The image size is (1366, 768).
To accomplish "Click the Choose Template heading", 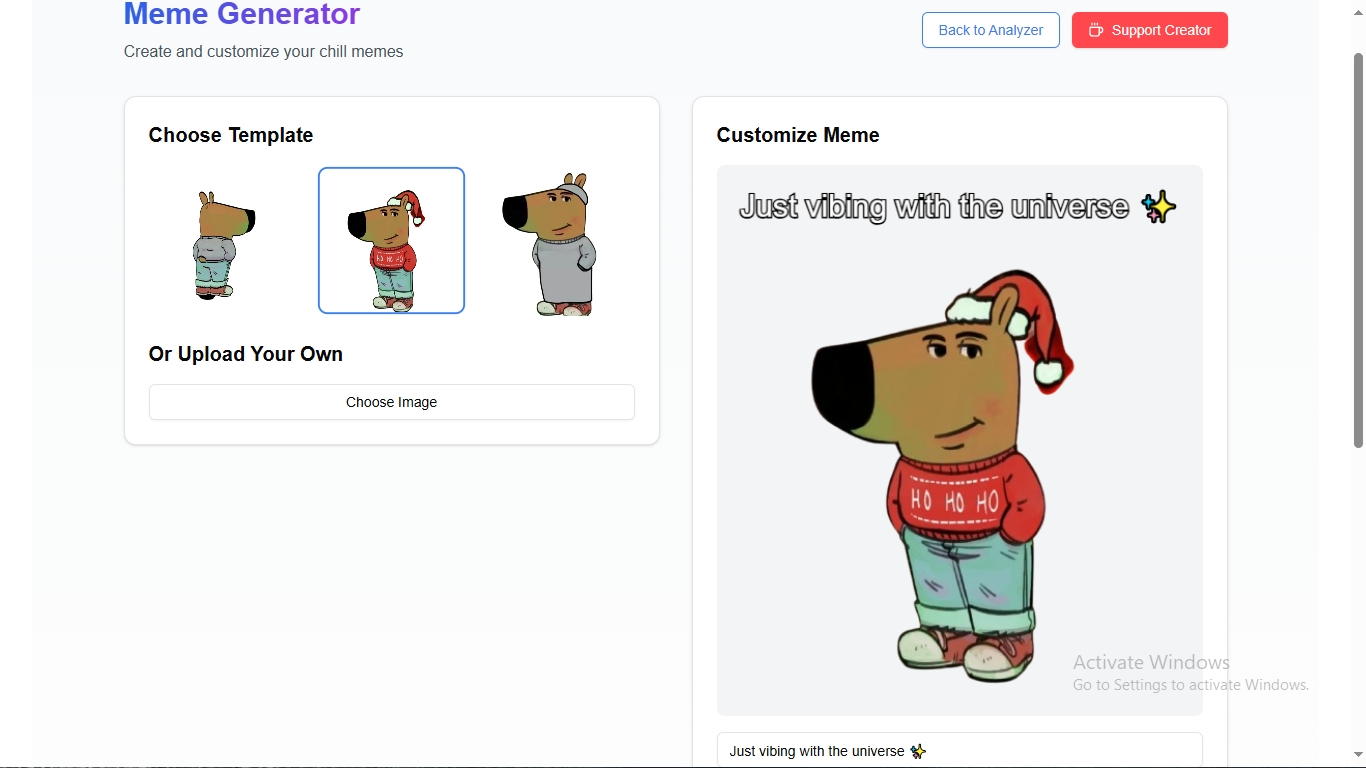I will pos(231,135).
